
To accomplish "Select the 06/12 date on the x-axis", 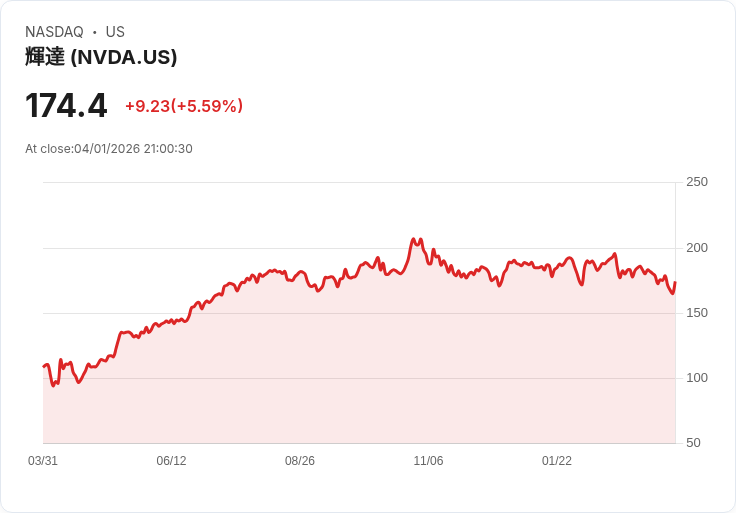I will (x=171, y=461).
